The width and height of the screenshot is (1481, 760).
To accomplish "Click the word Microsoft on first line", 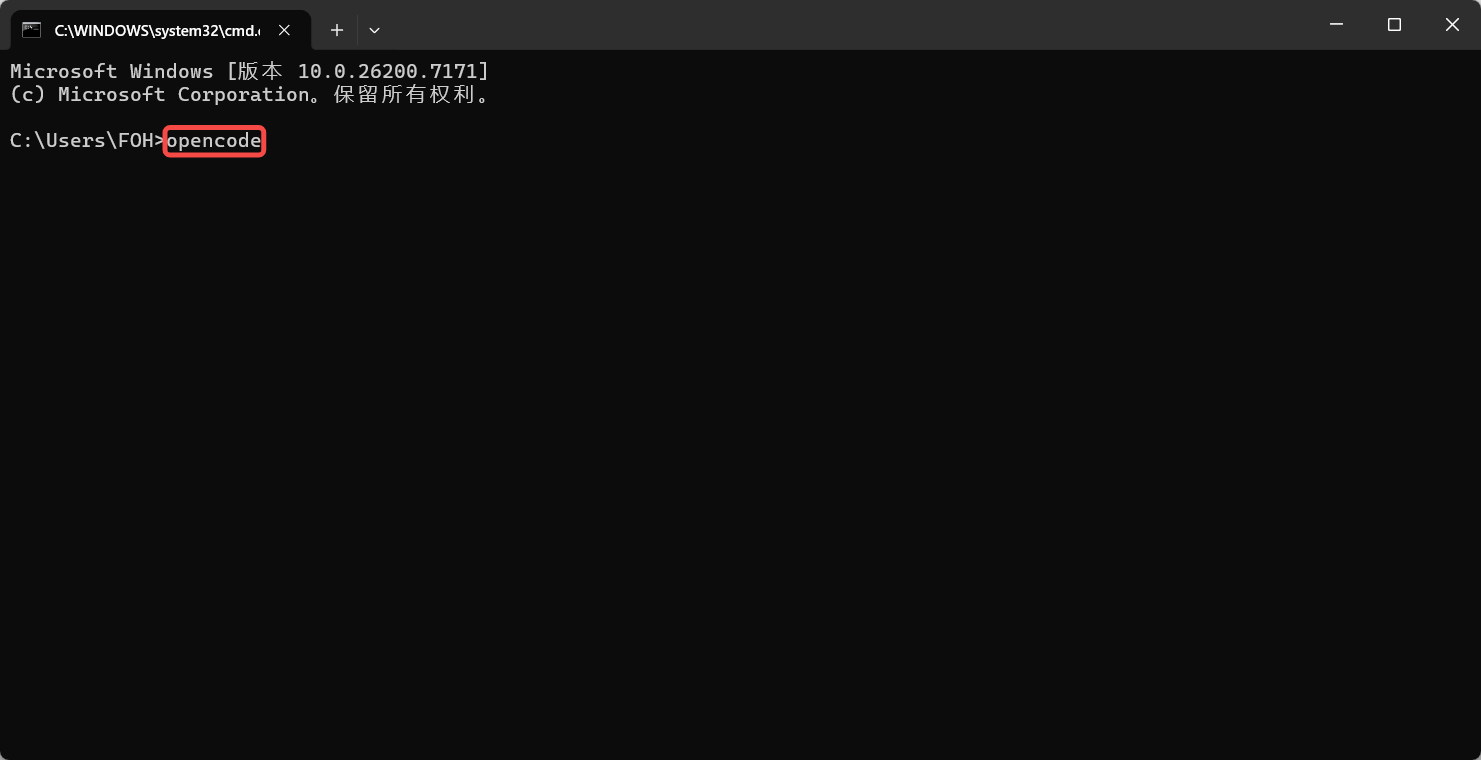I will [x=64, y=71].
